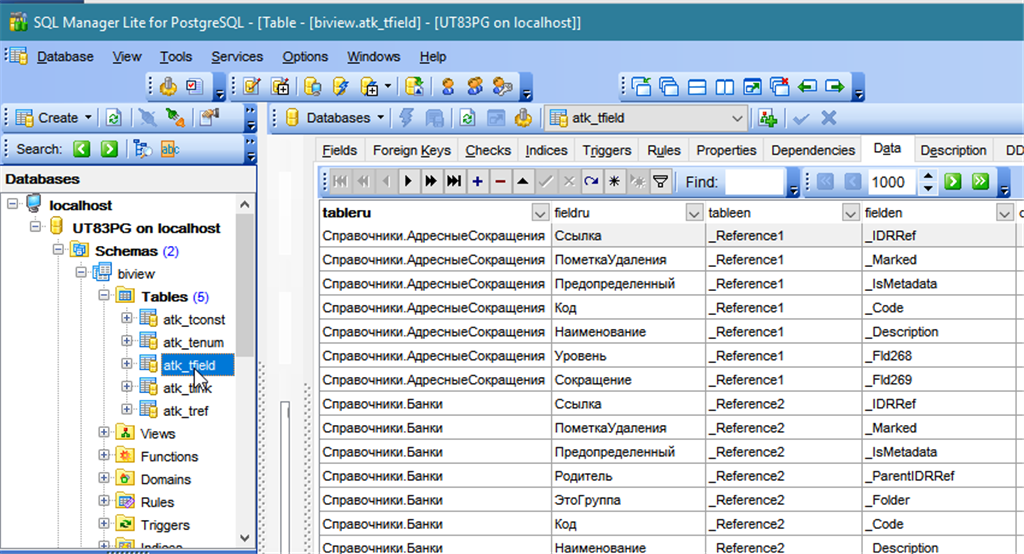Click the Find input field
The image size is (1024, 554).
click(754, 182)
